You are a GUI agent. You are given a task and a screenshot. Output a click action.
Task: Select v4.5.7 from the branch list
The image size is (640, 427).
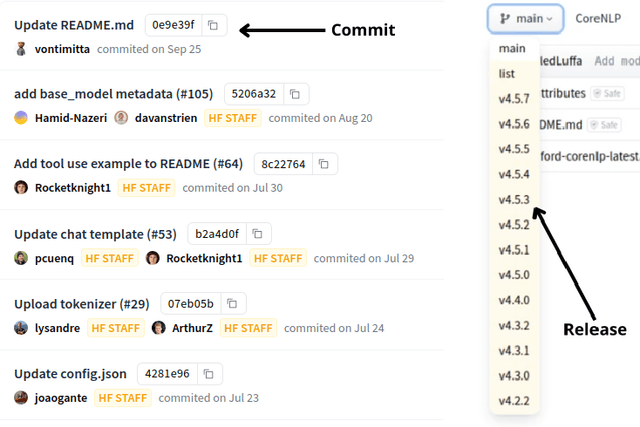514,98
